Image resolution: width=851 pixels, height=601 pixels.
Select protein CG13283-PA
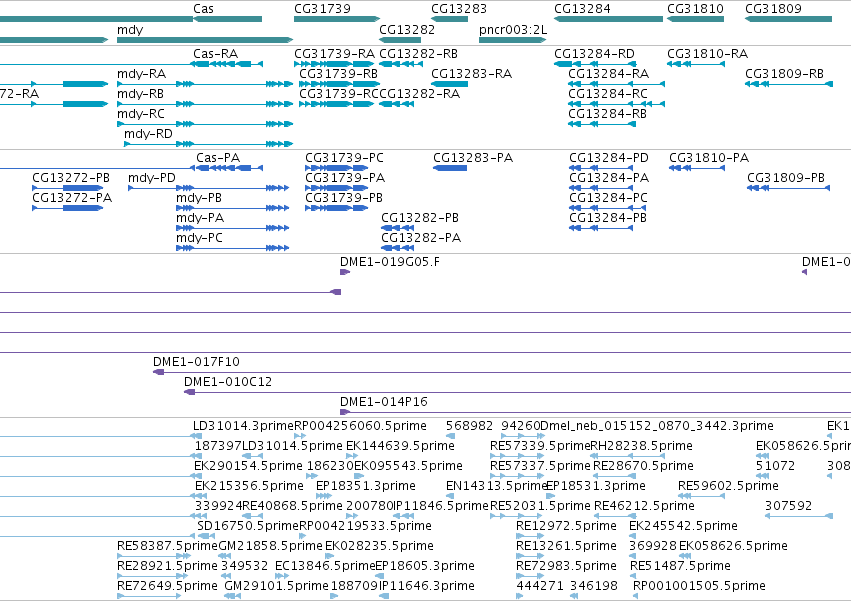473,158
